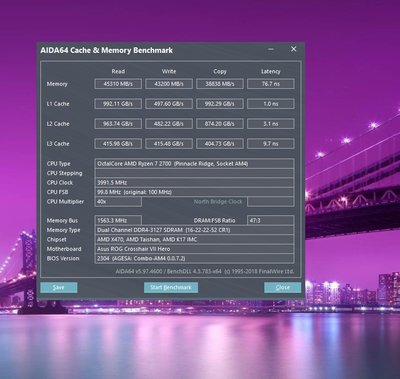The image size is (400, 379).
Task: Select the Motherboard name field
Action: [x=194, y=249]
